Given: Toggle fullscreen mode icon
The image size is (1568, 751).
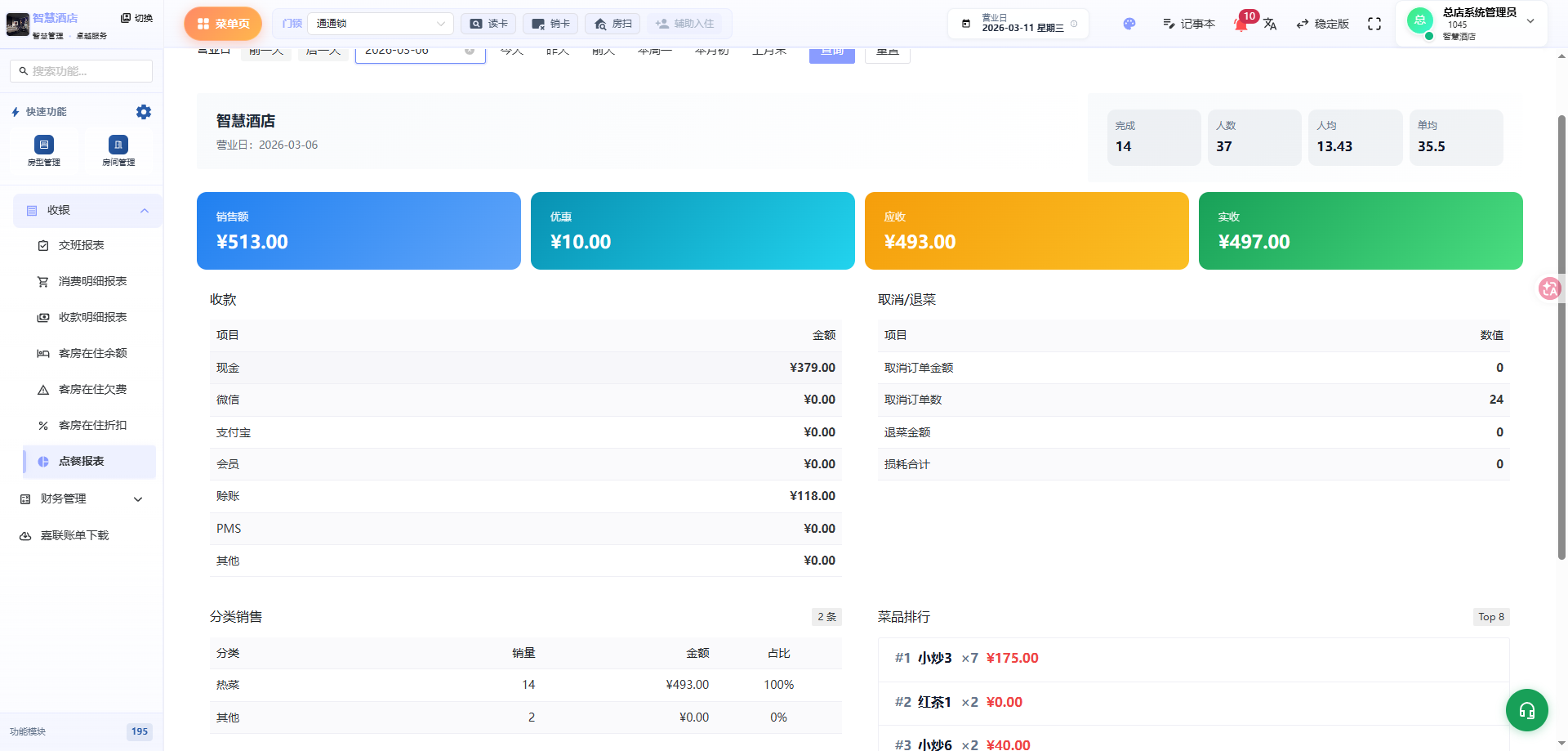Looking at the screenshot, I should tap(1374, 24).
